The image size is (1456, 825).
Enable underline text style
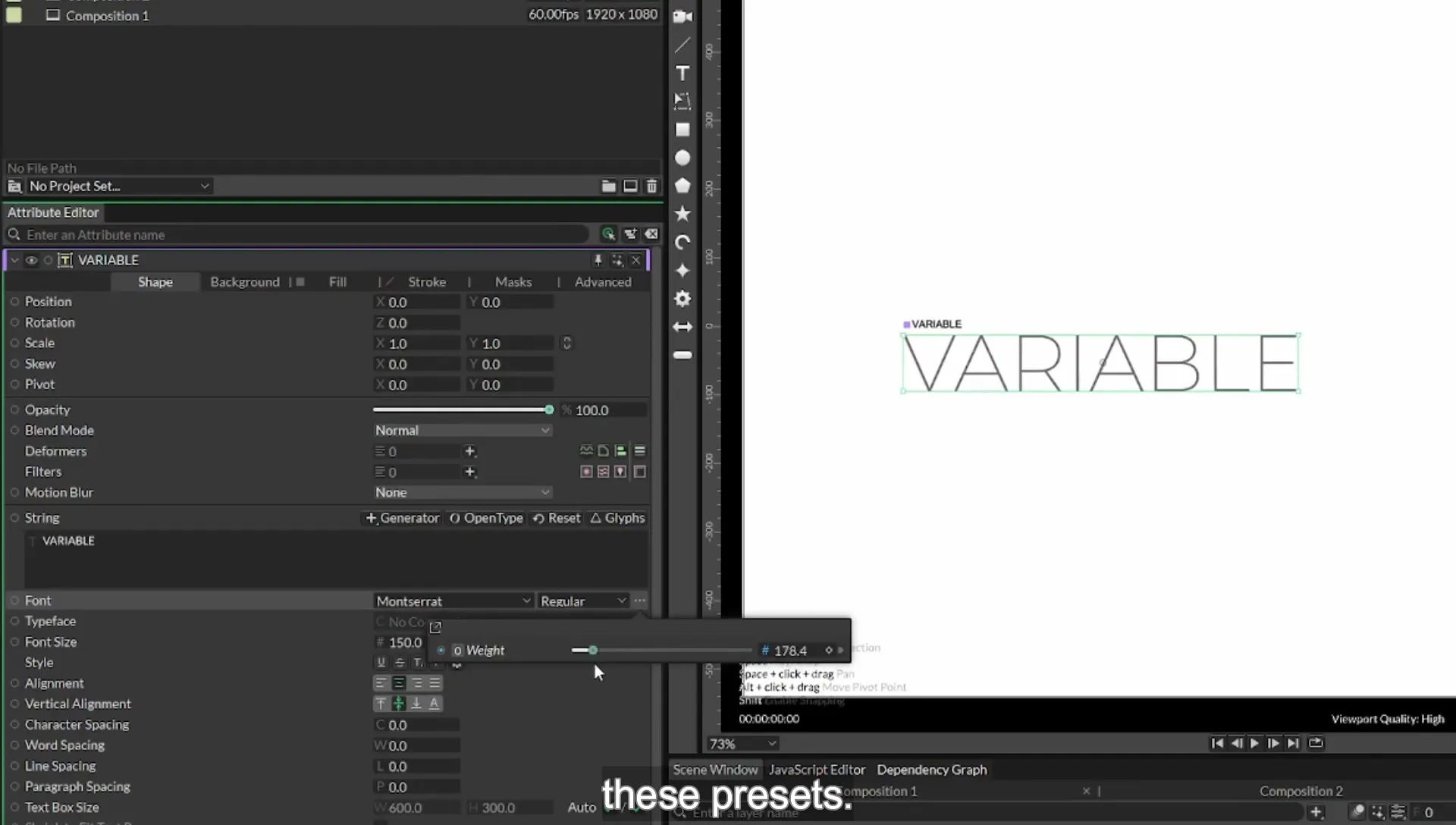click(381, 662)
